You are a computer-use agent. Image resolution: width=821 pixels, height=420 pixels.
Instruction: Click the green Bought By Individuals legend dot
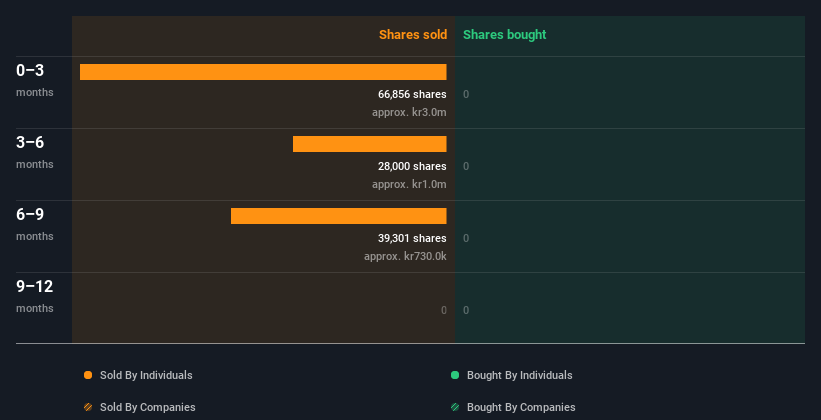point(455,375)
